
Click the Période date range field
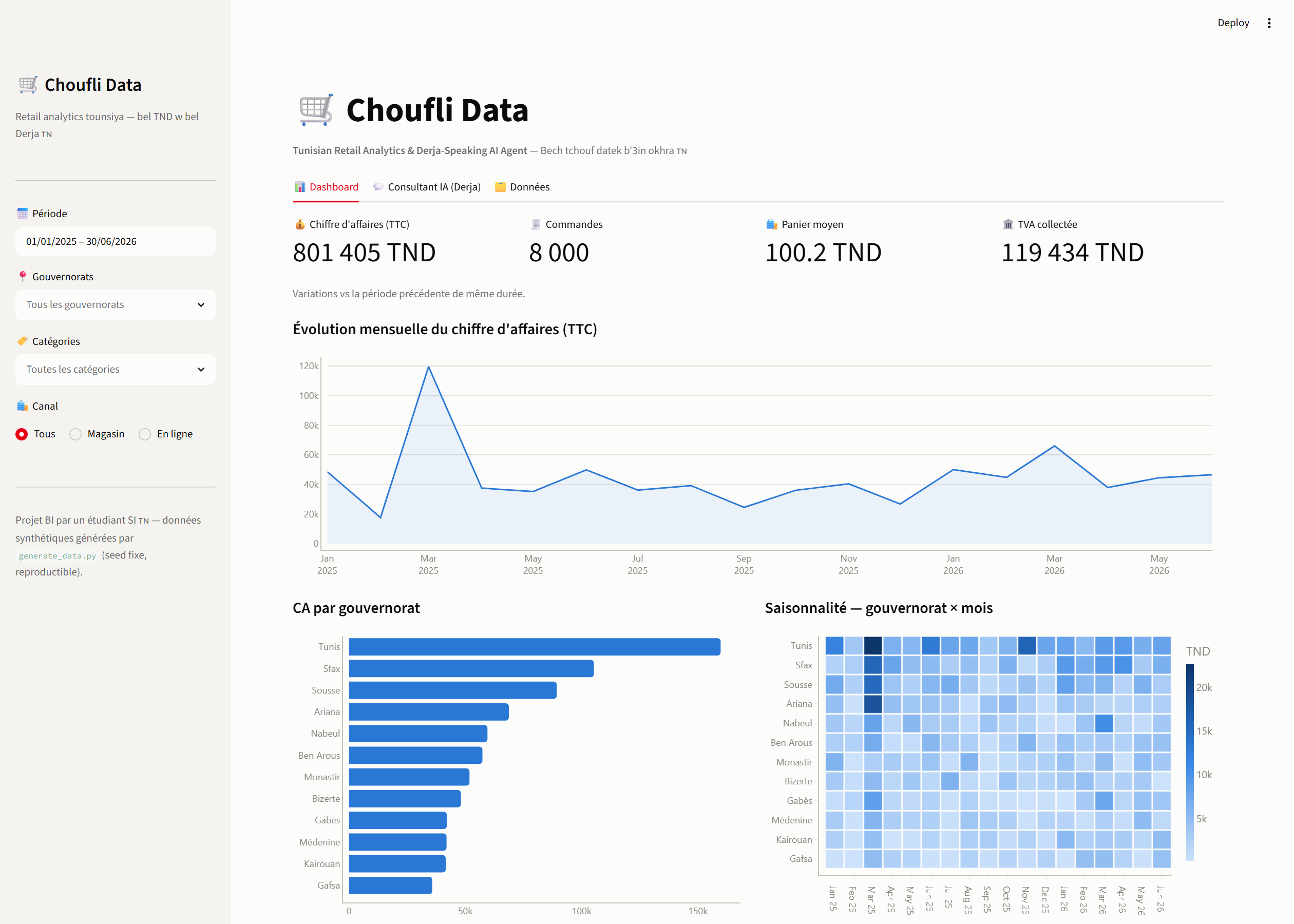click(x=116, y=241)
